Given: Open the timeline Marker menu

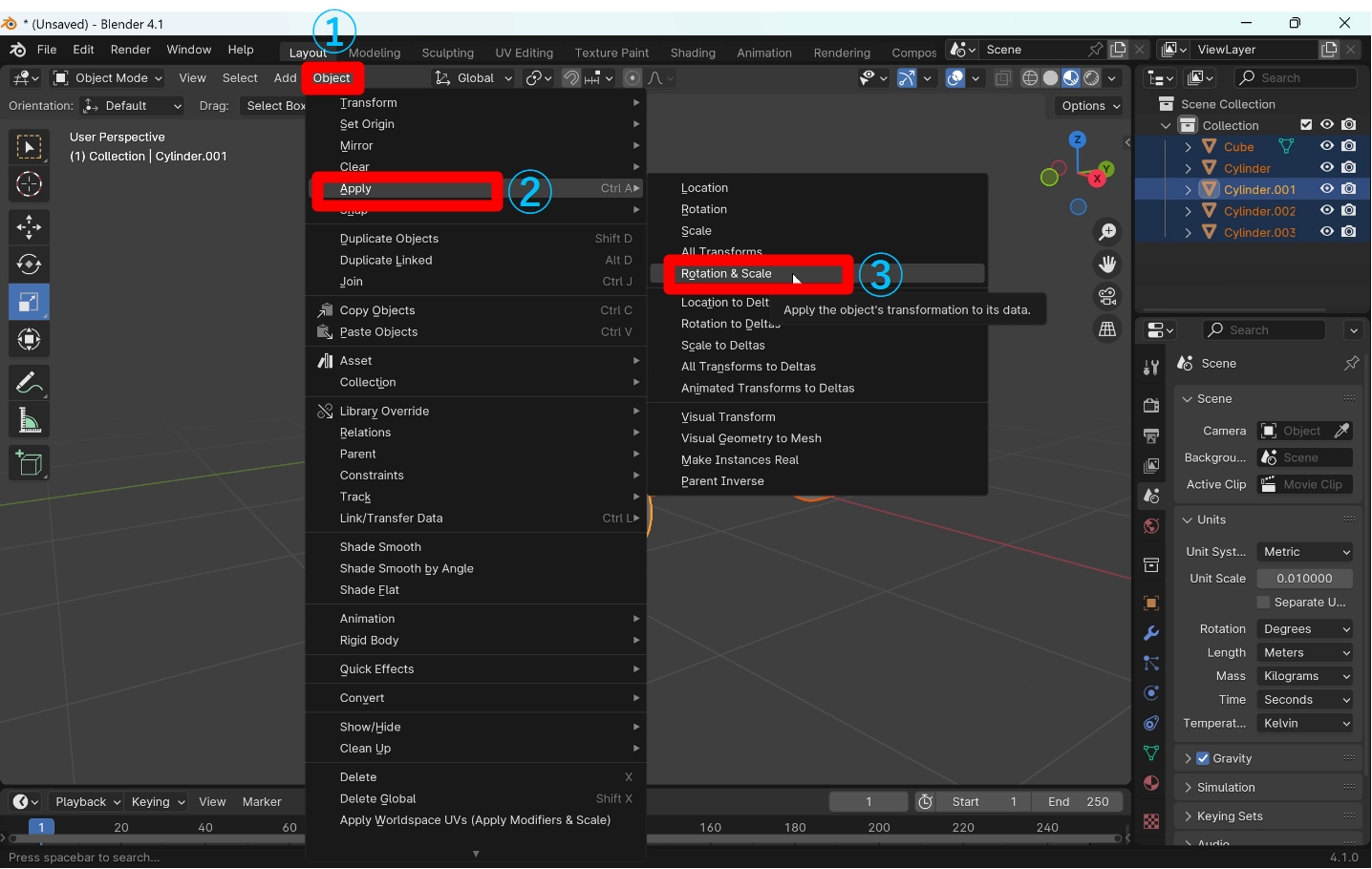Looking at the screenshot, I should [262, 802].
